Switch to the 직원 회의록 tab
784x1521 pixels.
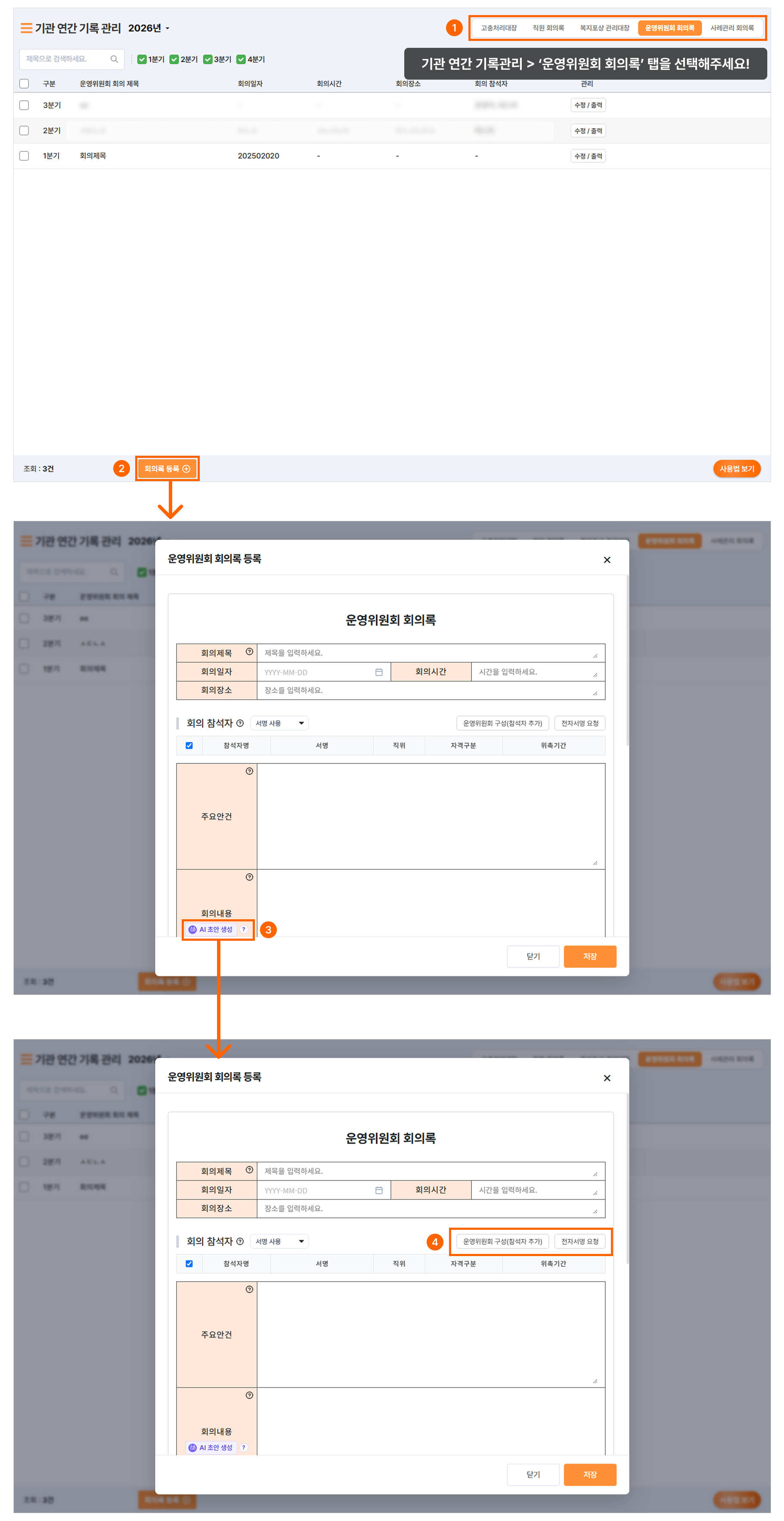coord(548,28)
